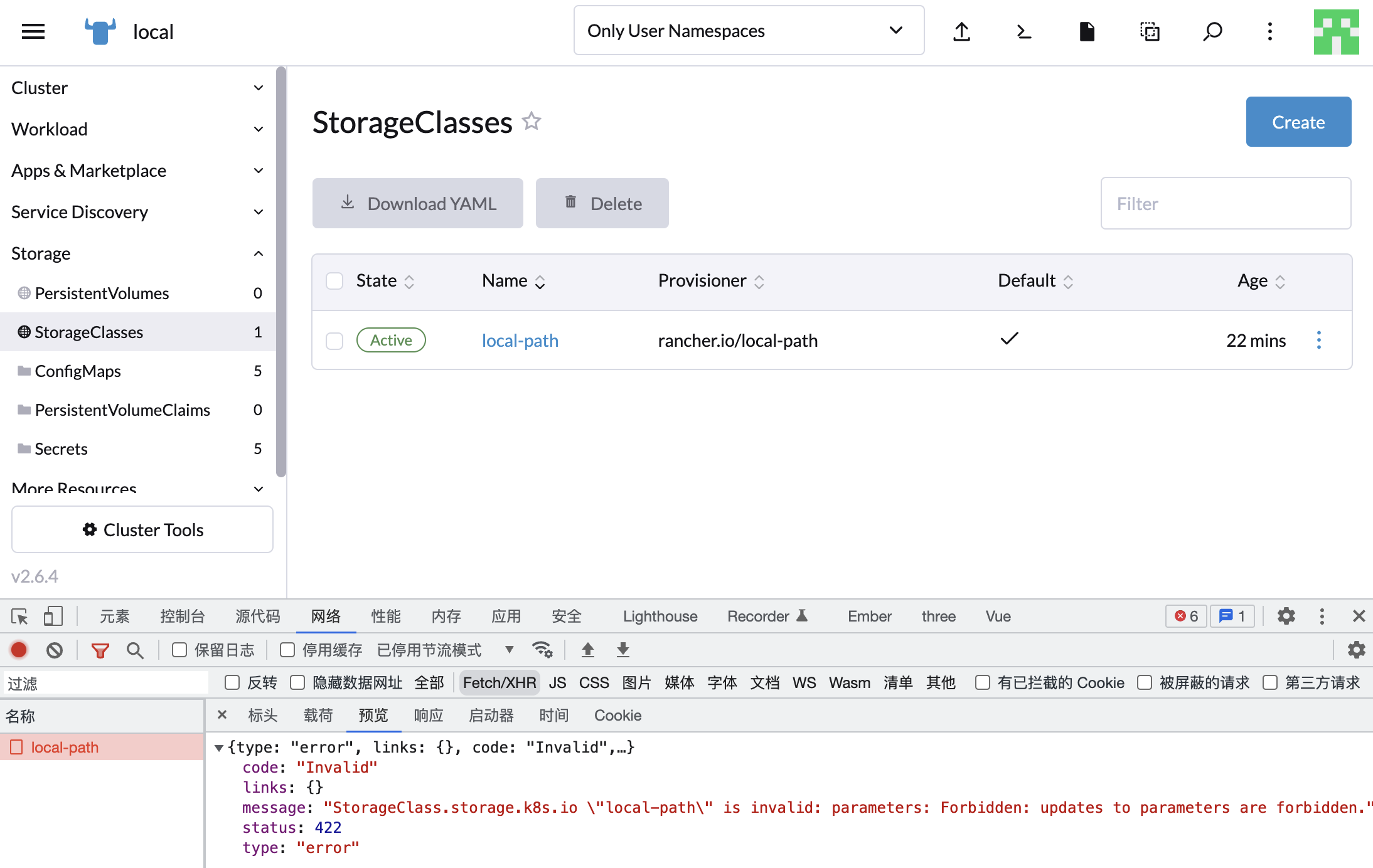Click the blue Create button

[1298, 122]
